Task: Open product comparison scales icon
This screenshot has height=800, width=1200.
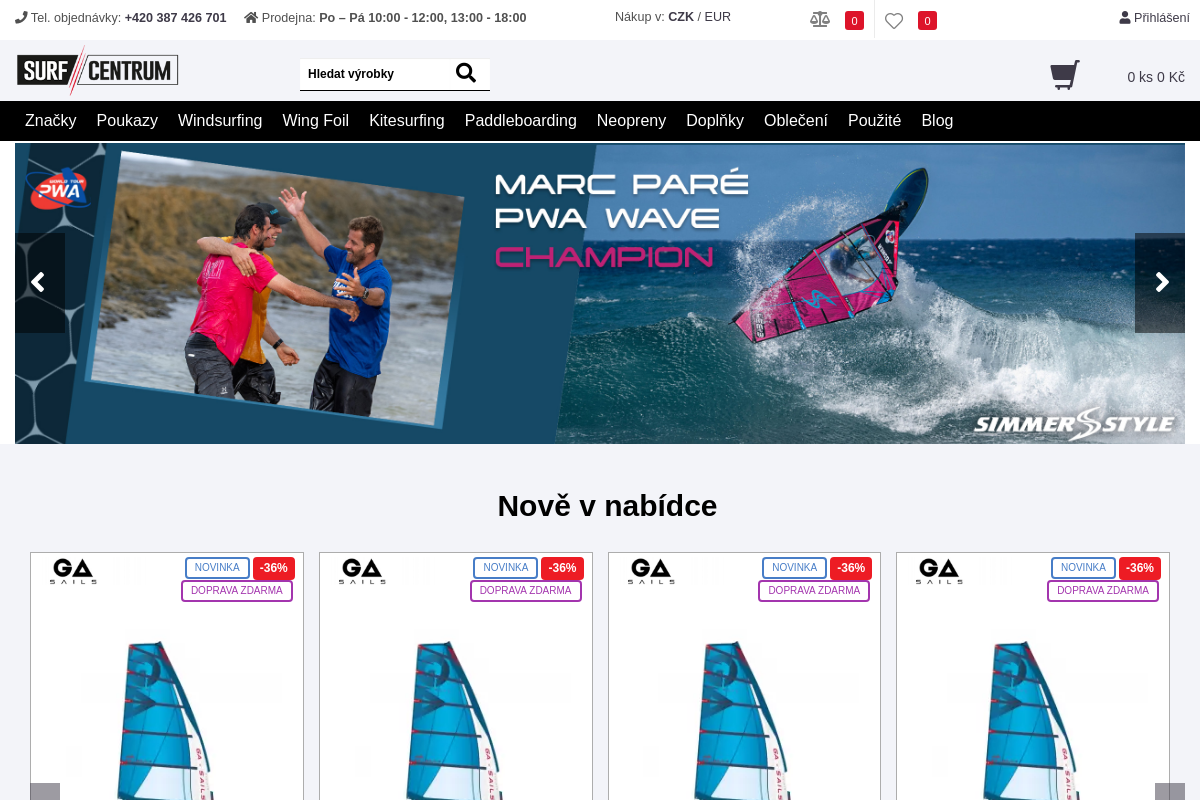Action: pyautogui.click(x=820, y=19)
